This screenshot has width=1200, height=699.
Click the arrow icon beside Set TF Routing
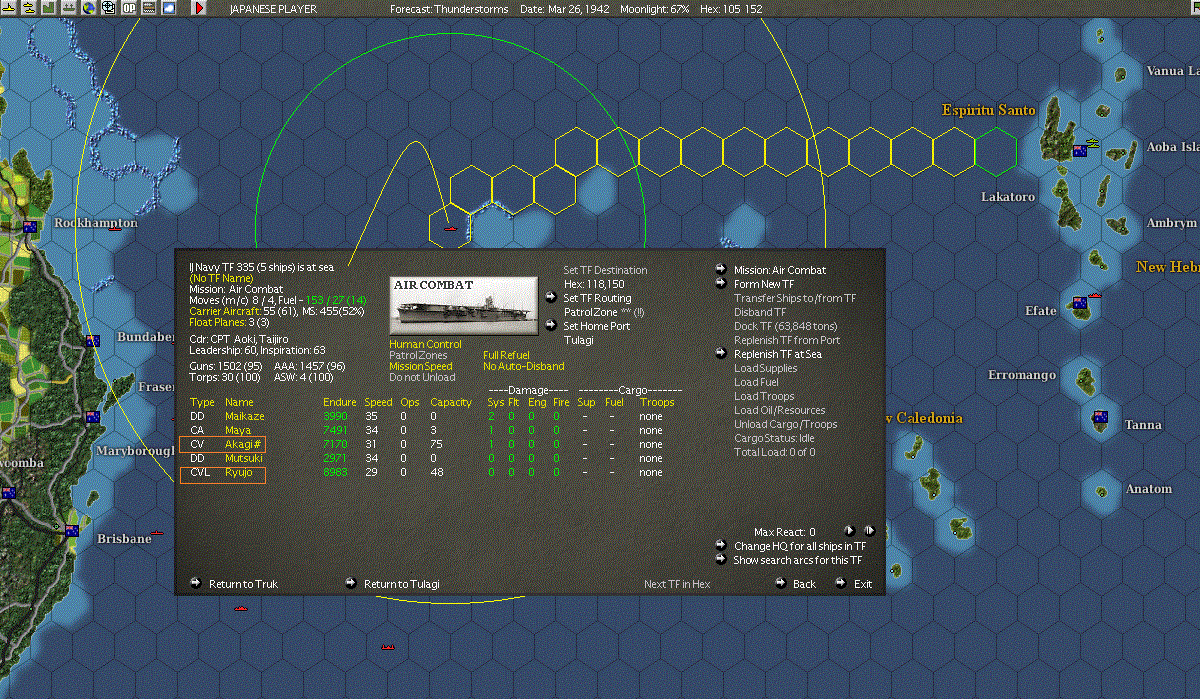tap(549, 297)
